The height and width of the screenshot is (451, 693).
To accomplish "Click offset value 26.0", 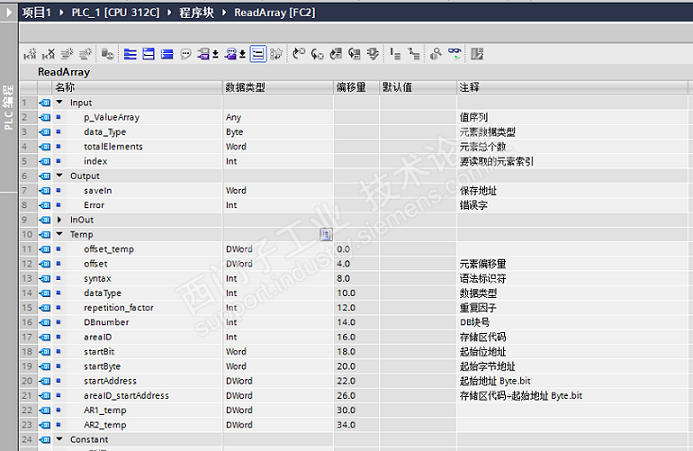I will (346, 395).
